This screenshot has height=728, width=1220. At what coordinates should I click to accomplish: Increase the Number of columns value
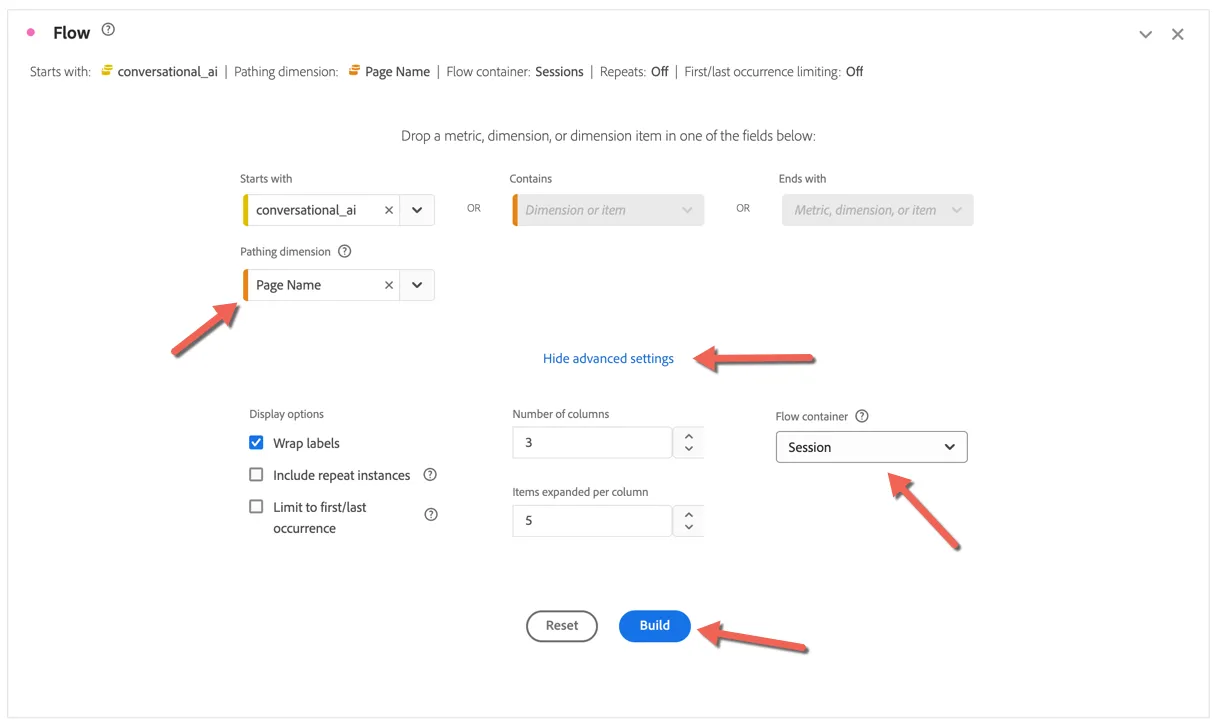click(688, 435)
